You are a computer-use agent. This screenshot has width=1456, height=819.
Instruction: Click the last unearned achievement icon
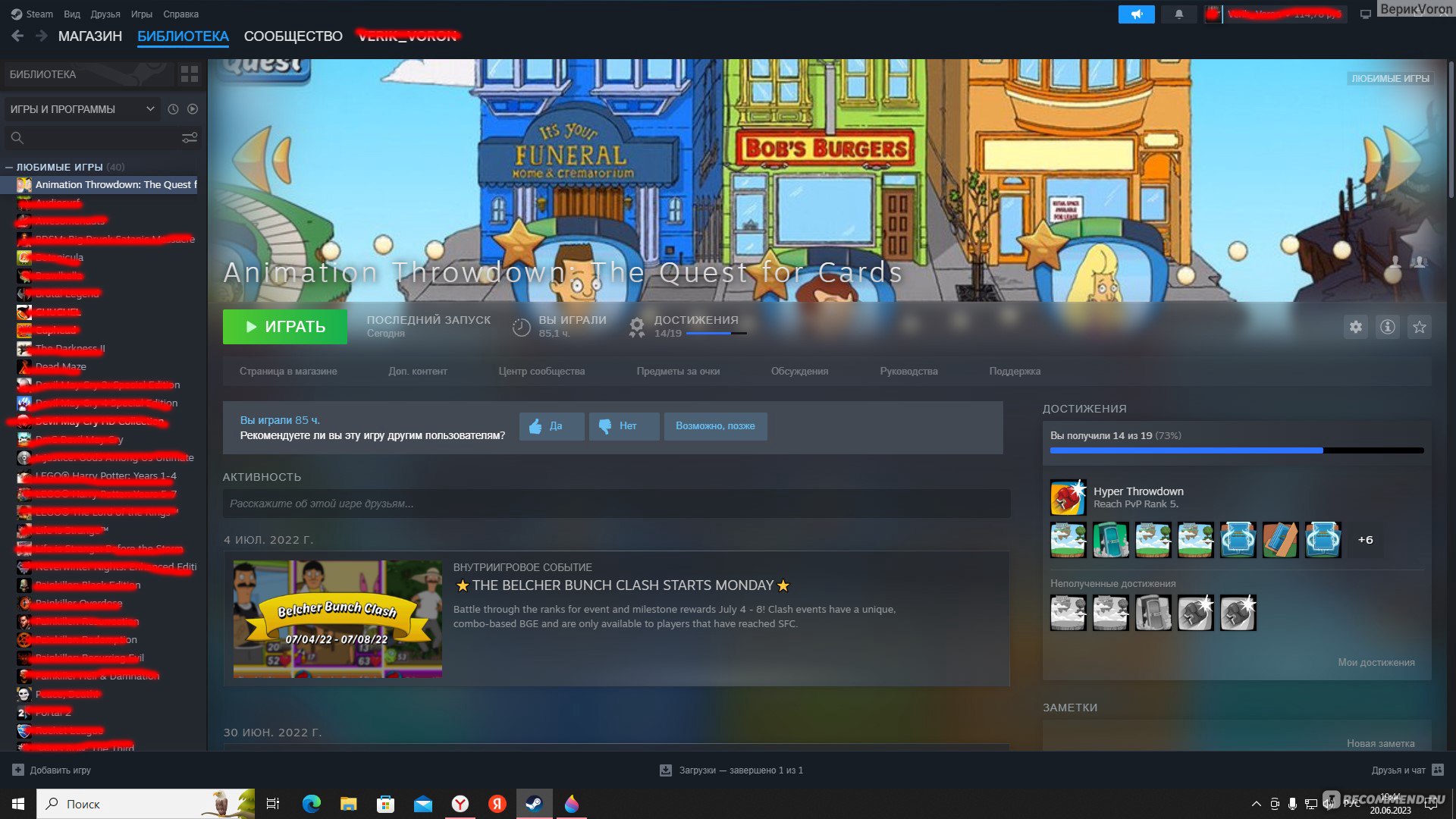tap(1238, 613)
